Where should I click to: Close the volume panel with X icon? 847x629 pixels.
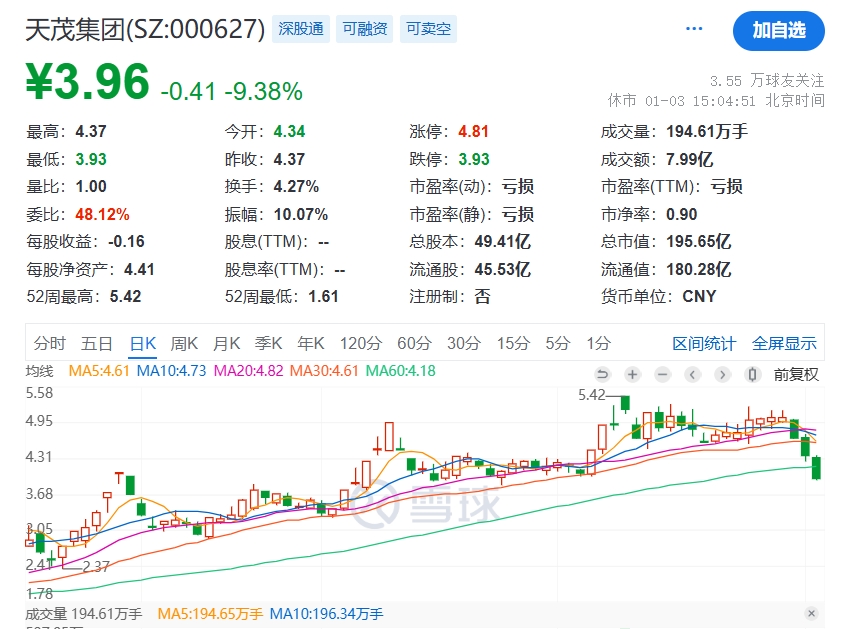pyautogui.click(x=811, y=613)
